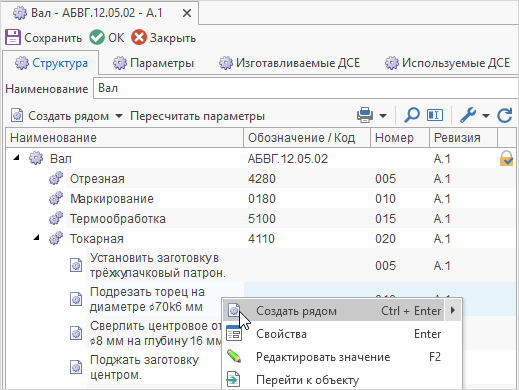The image size is (519, 390).
Task: Switch to the Параметры tab
Action: (x=153, y=63)
